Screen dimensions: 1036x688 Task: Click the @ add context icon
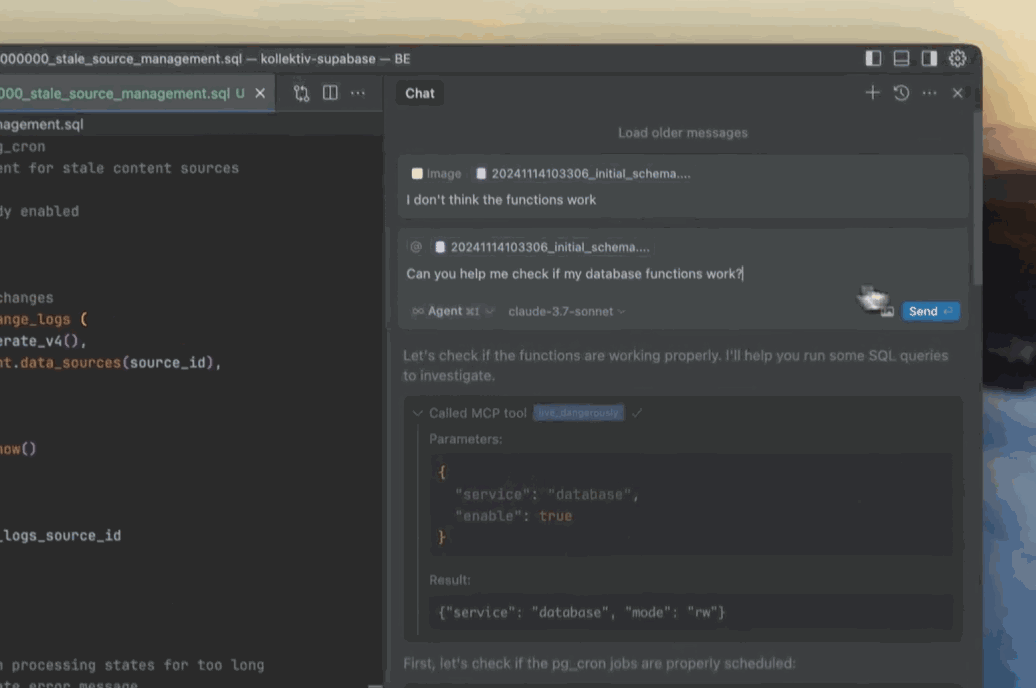416,247
